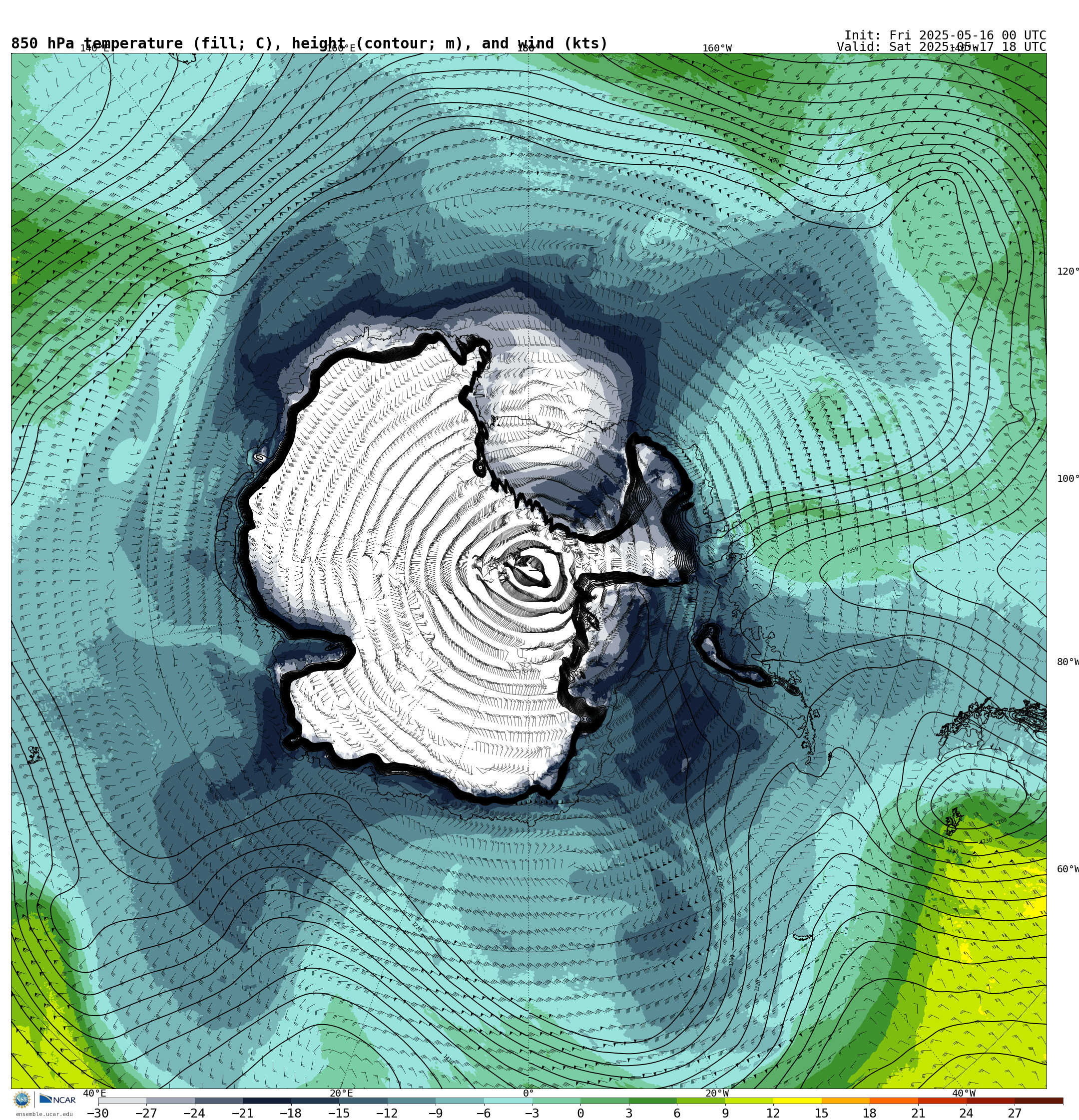
Task: Pick the dark green 3 to 6 swatch
Action: [x=653, y=1101]
